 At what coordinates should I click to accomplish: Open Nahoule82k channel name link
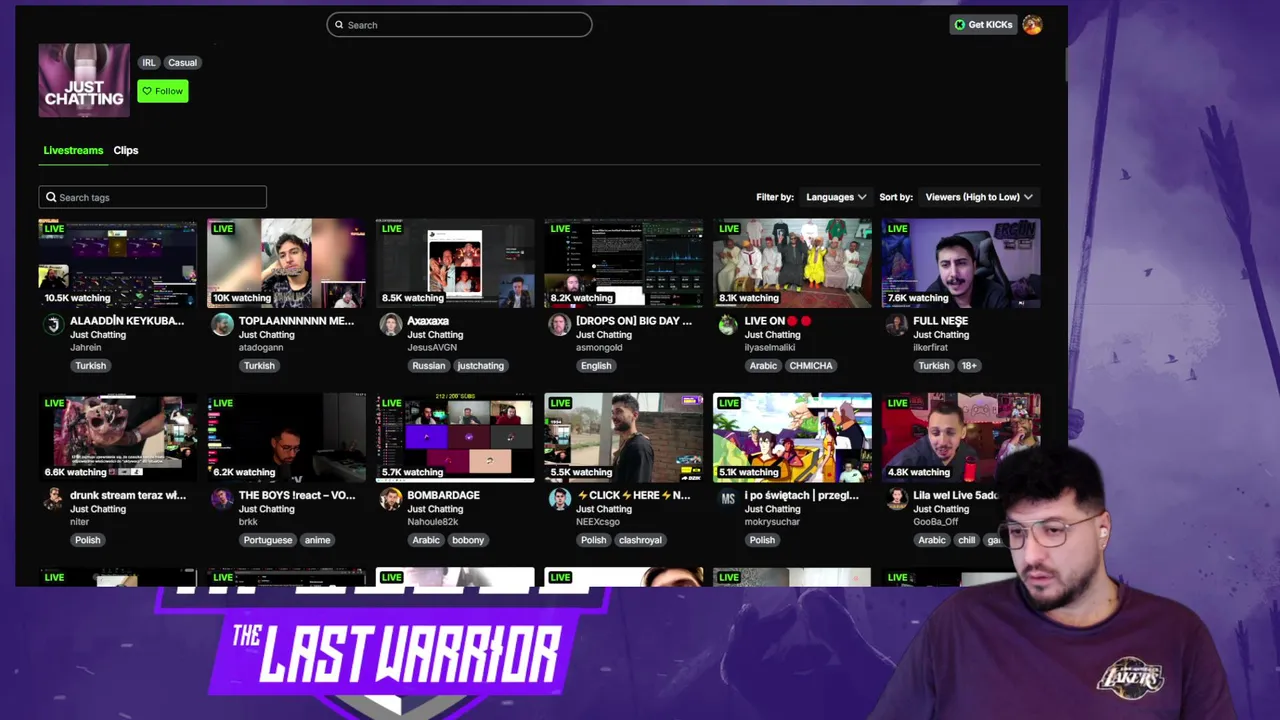(432, 522)
